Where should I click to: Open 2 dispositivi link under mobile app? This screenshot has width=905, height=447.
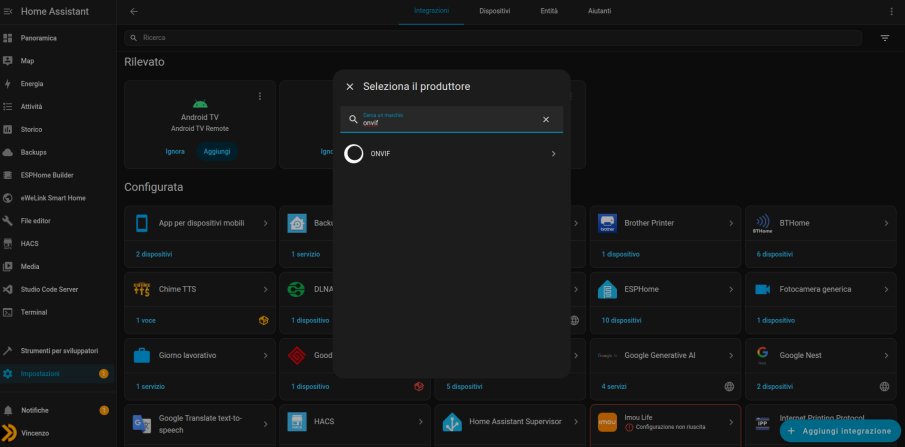[154, 254]
